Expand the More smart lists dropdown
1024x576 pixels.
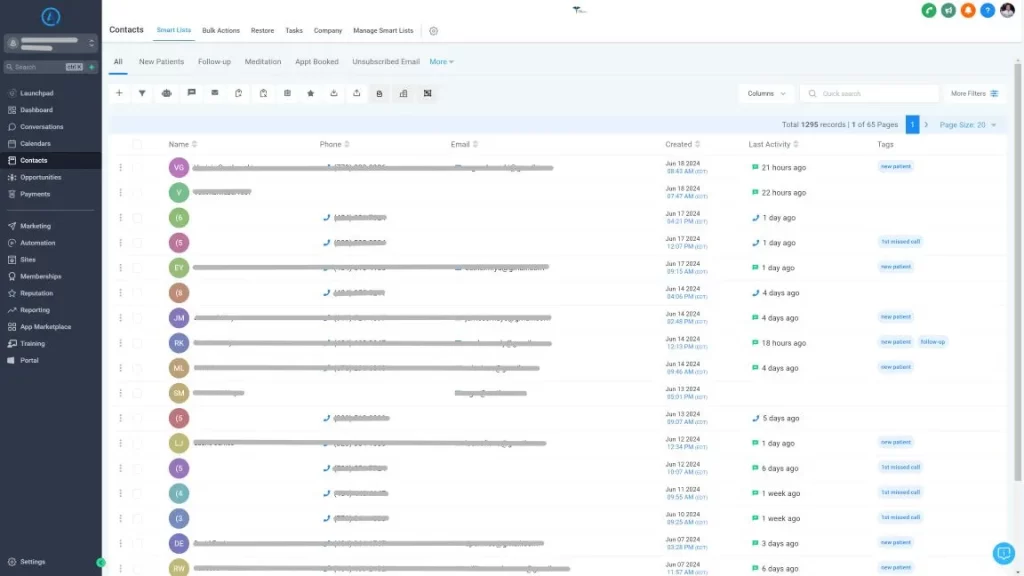coord(441,62)
